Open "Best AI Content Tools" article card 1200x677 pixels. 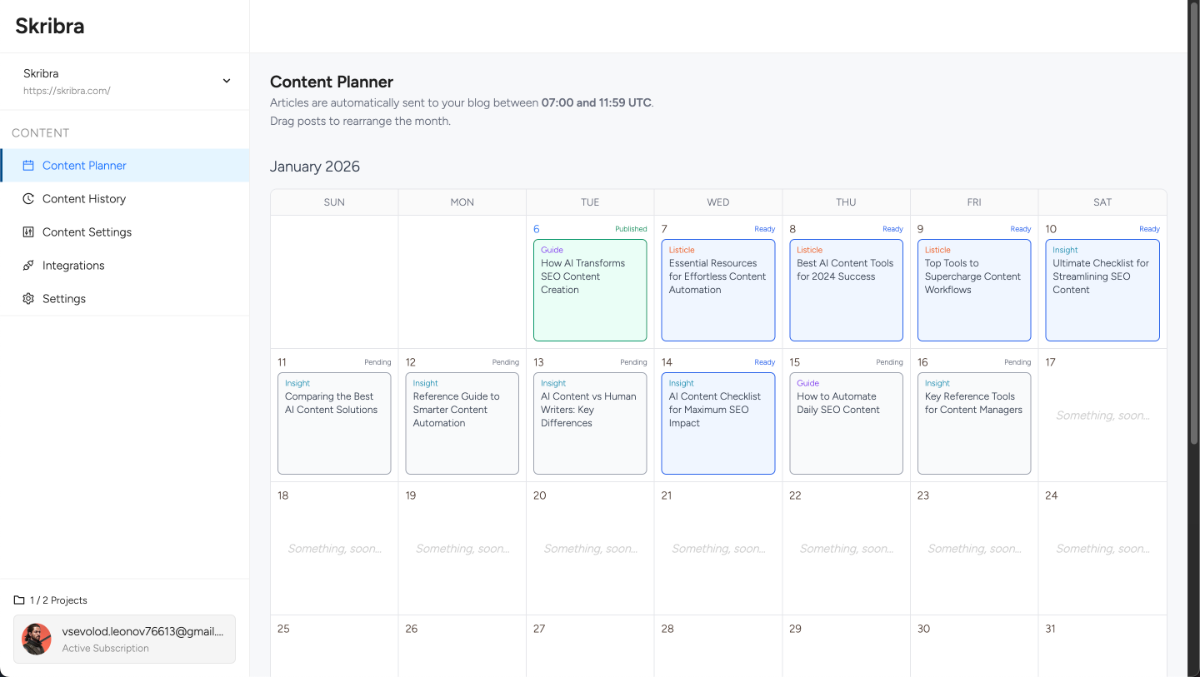[846, 290]
